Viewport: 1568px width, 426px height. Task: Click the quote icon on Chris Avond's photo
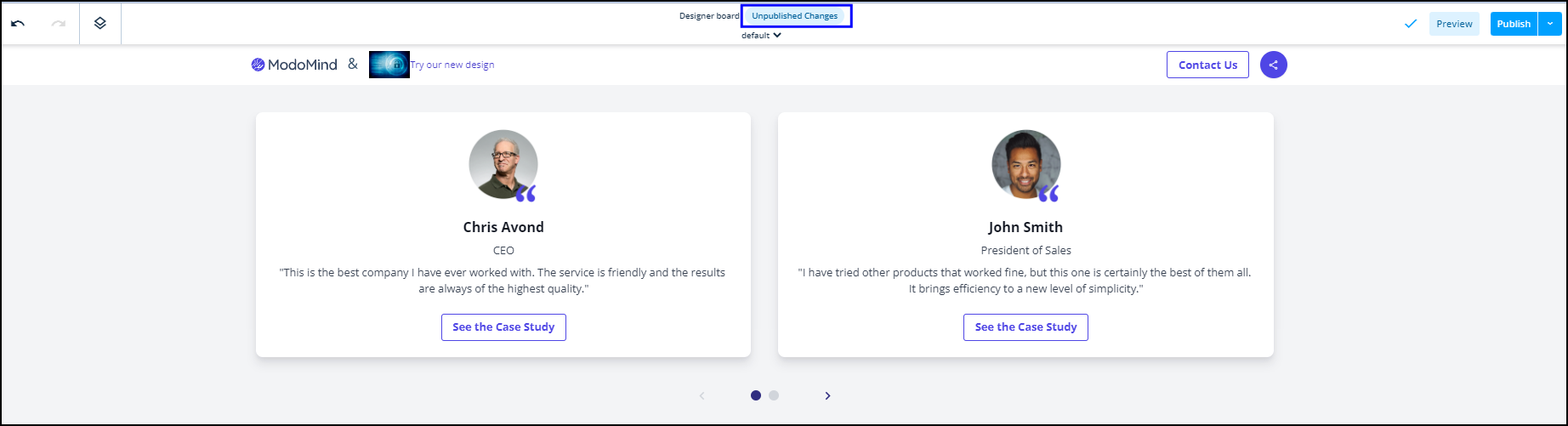526,194
